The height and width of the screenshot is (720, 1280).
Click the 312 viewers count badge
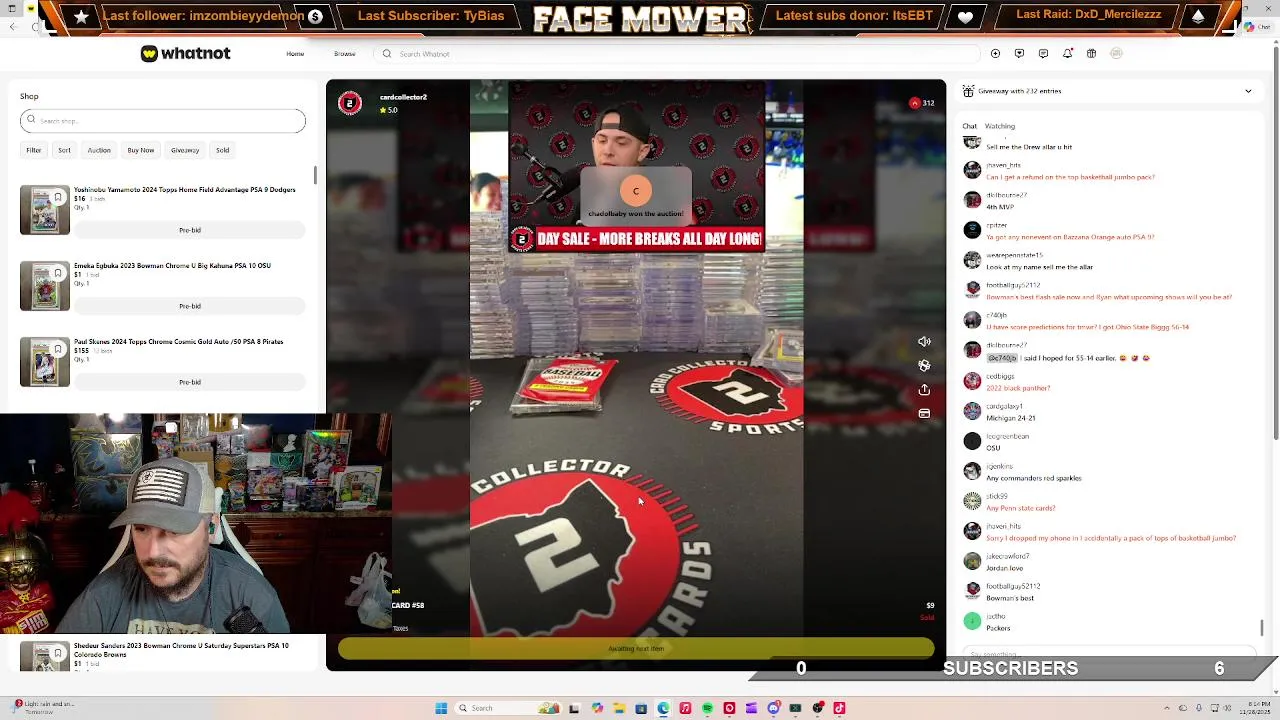point(922,103)
